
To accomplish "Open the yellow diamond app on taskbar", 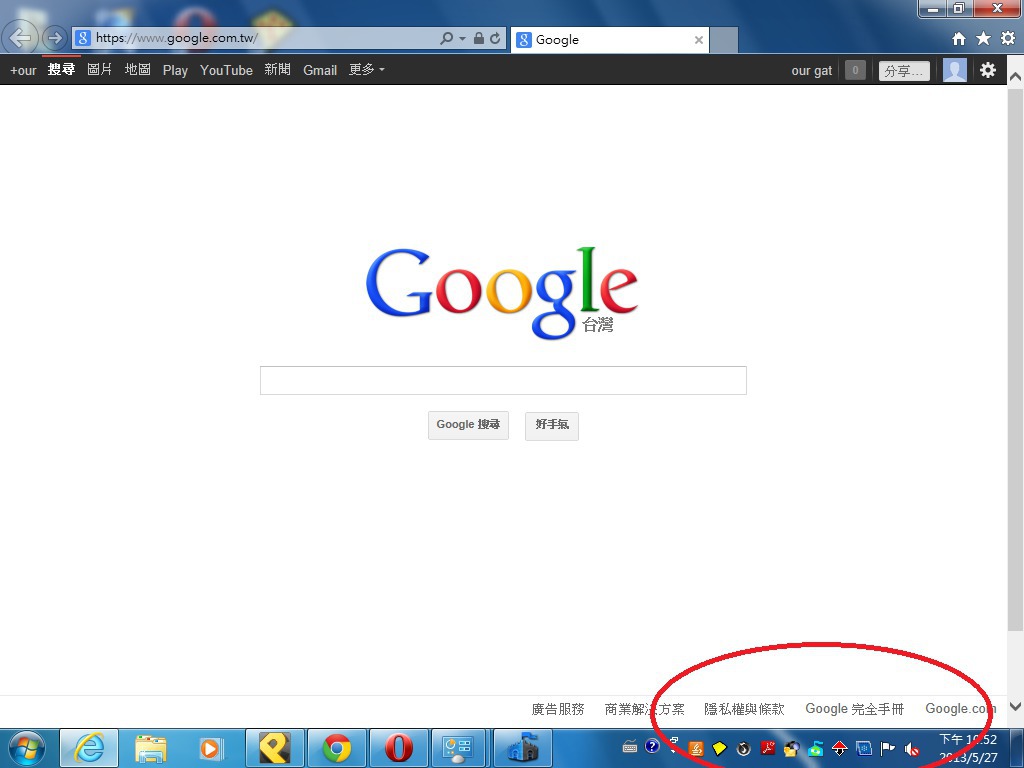I will coord(275,748).
